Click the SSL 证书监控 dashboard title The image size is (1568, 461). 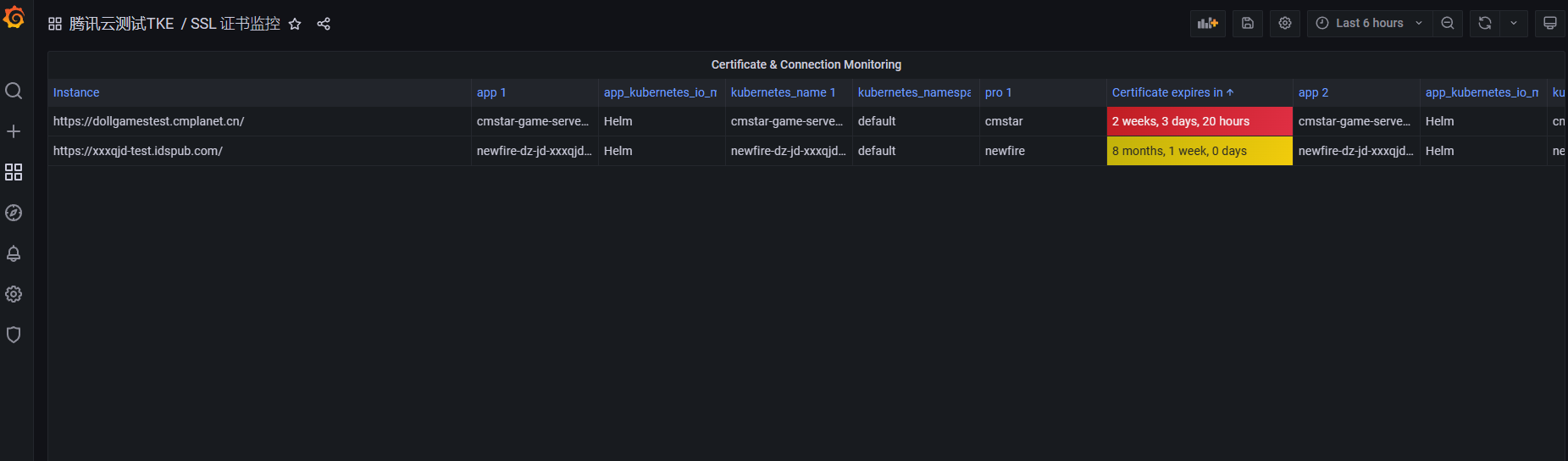235,24
